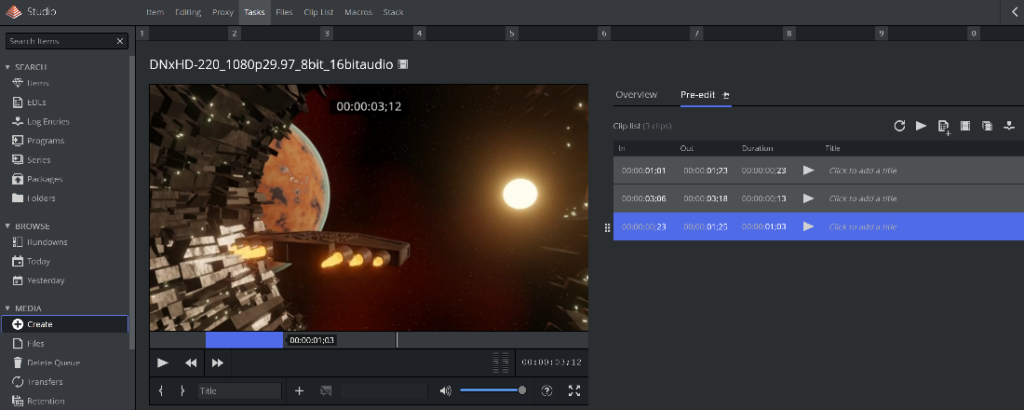The image size is (1024, 410).
Task: Open Delete Queue in the sidebar
Action: point(53,362)
